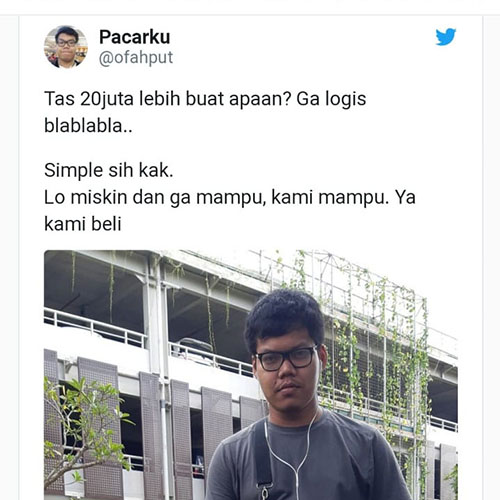The width and height of the screenshot is (500, 500).
Task: Open the @ofahput handle link
Action: tap(136, 58)
